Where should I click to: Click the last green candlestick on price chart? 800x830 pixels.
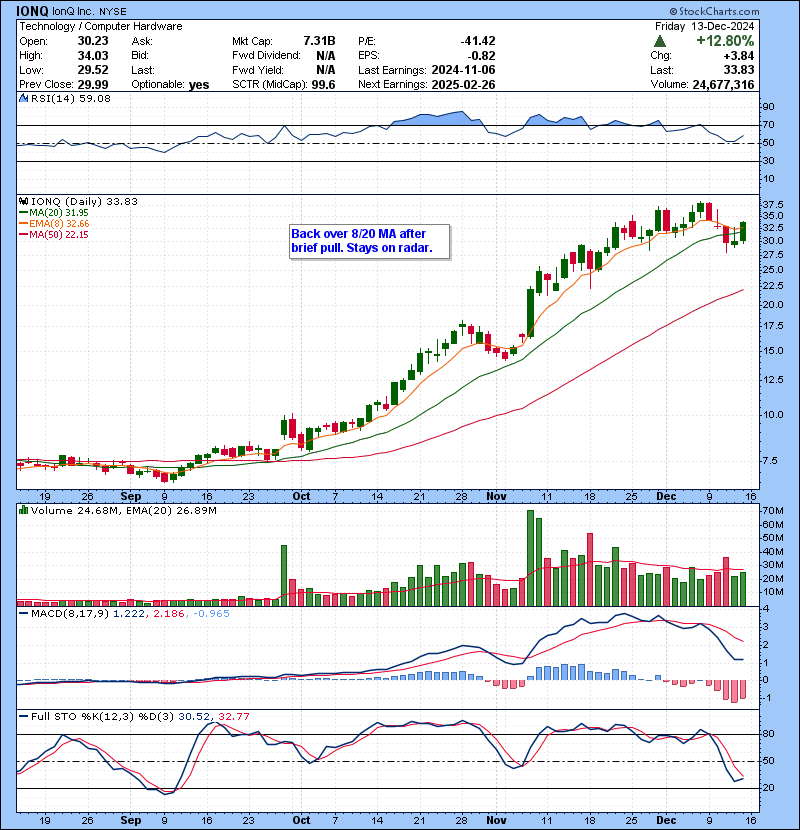pos(743,232)
